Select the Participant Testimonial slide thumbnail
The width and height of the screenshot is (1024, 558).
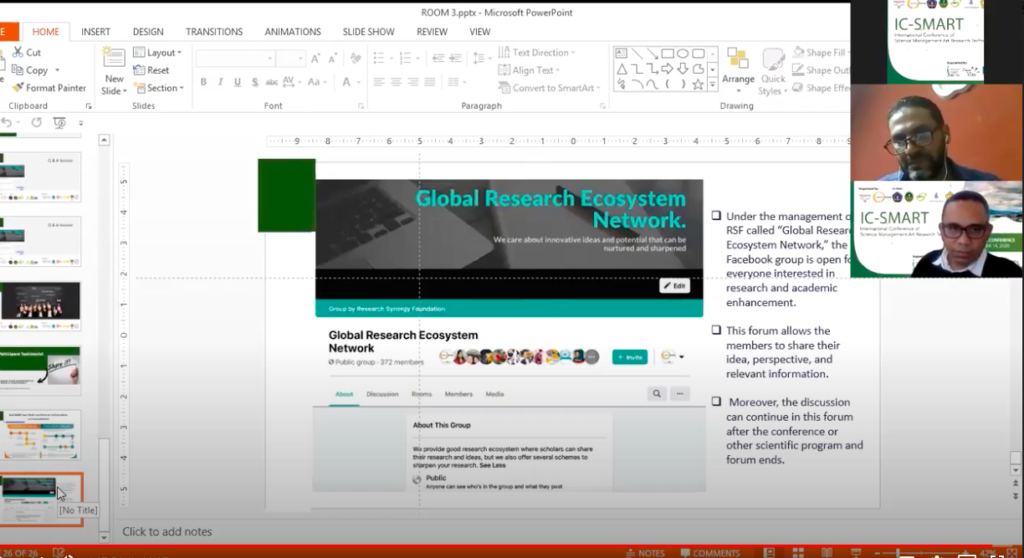coord(40,370)
